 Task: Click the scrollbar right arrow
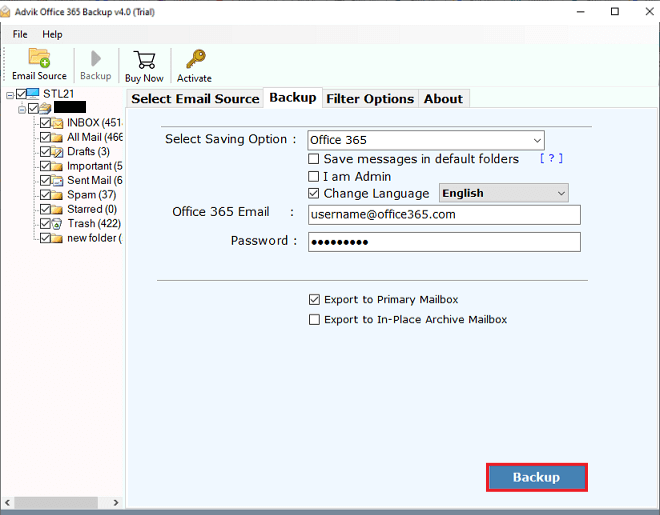(x=116, y=502)
